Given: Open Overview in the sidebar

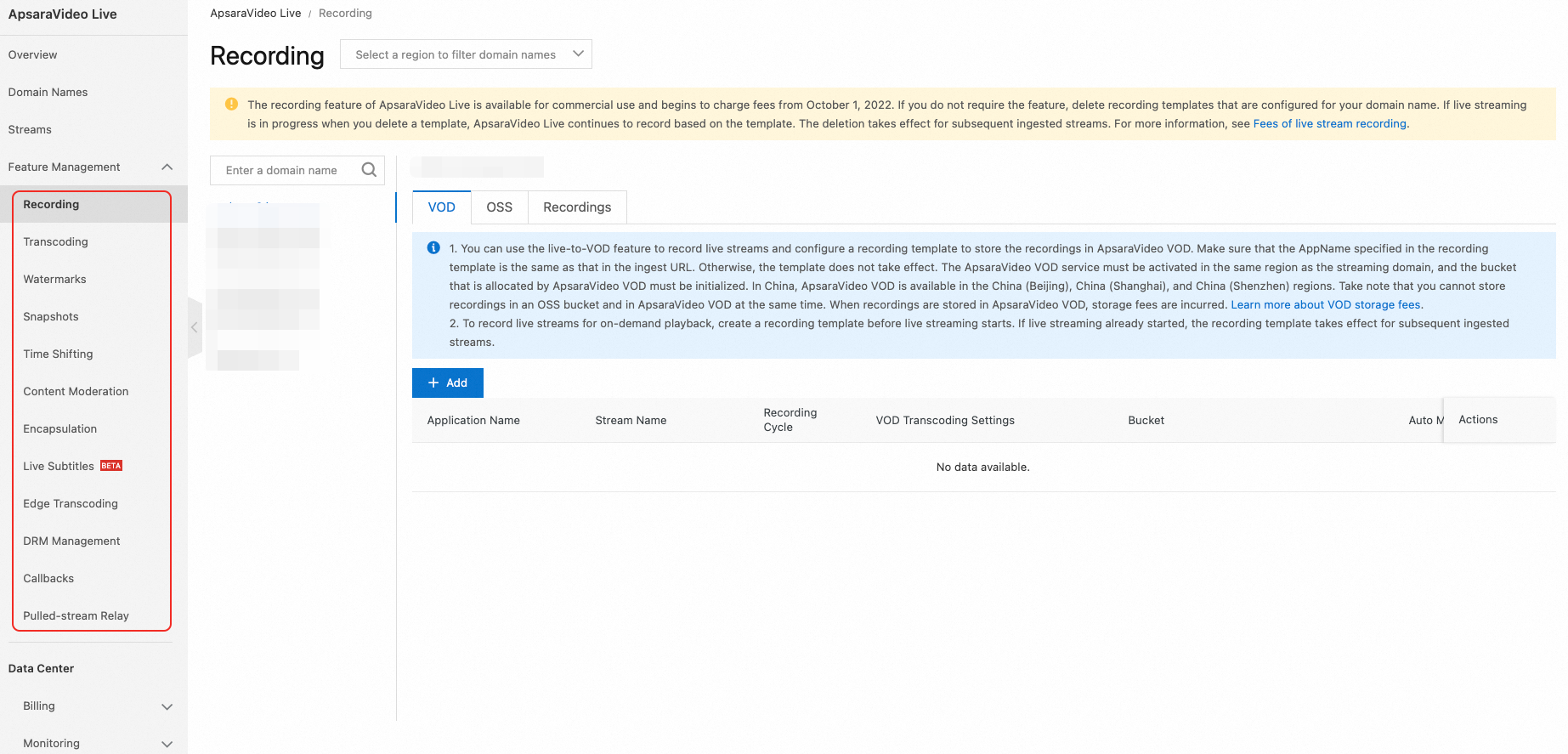Looking at the screenshot, I should coord(33,55).
